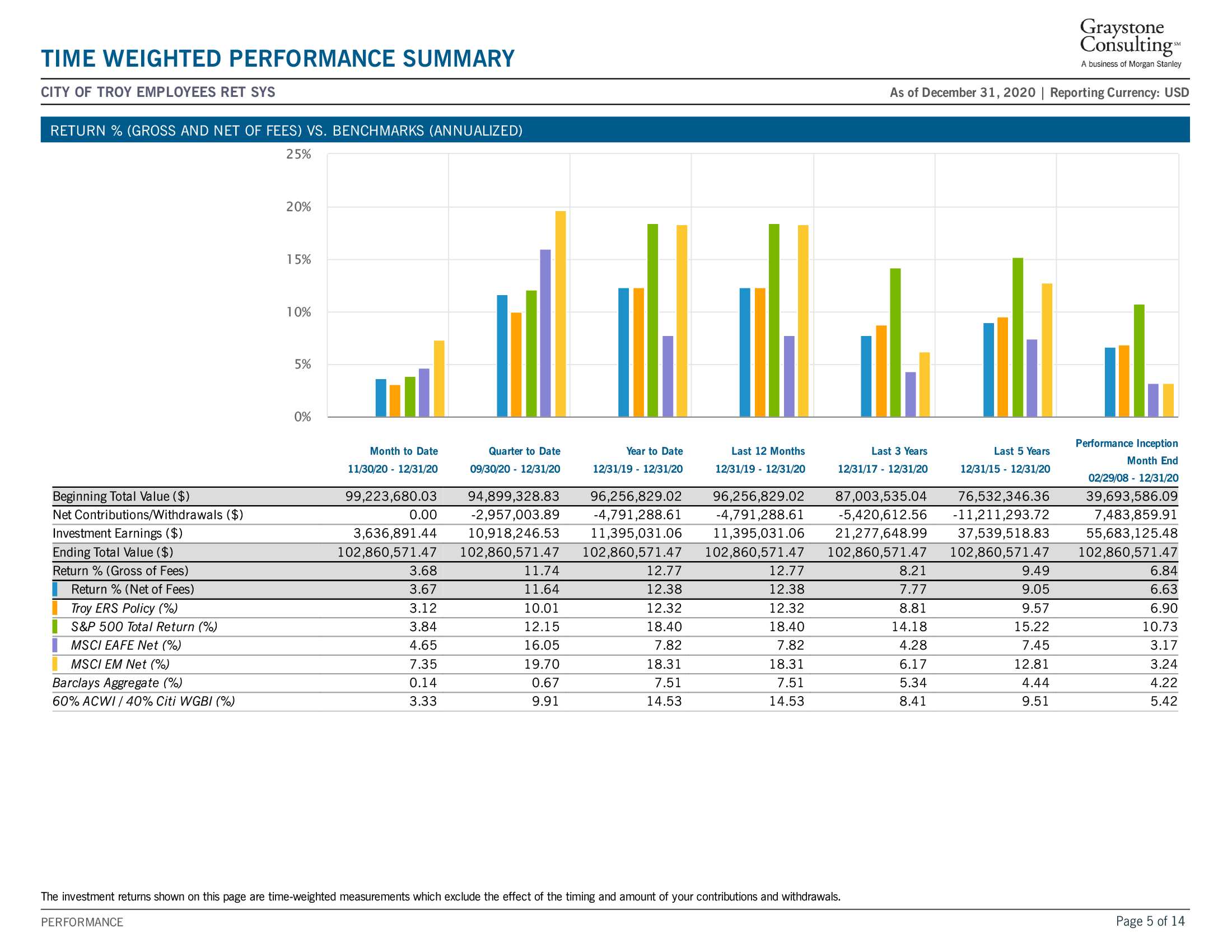Click the green bar in Last 3 Years group
This screenshot has width=1232, height=952.
point(895,342)
